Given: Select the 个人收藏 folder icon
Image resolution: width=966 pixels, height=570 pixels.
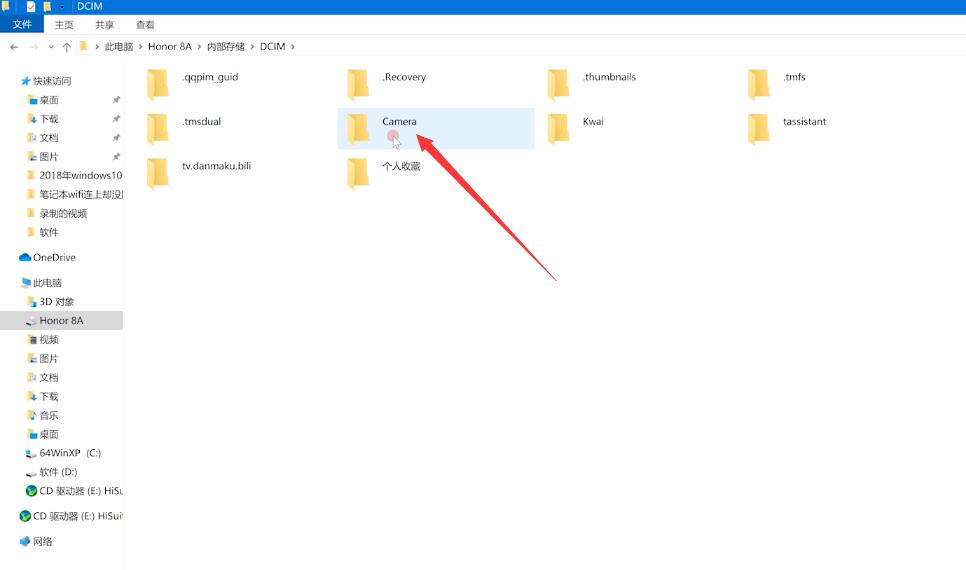Looking at the screenshot, I should [358, 173].
